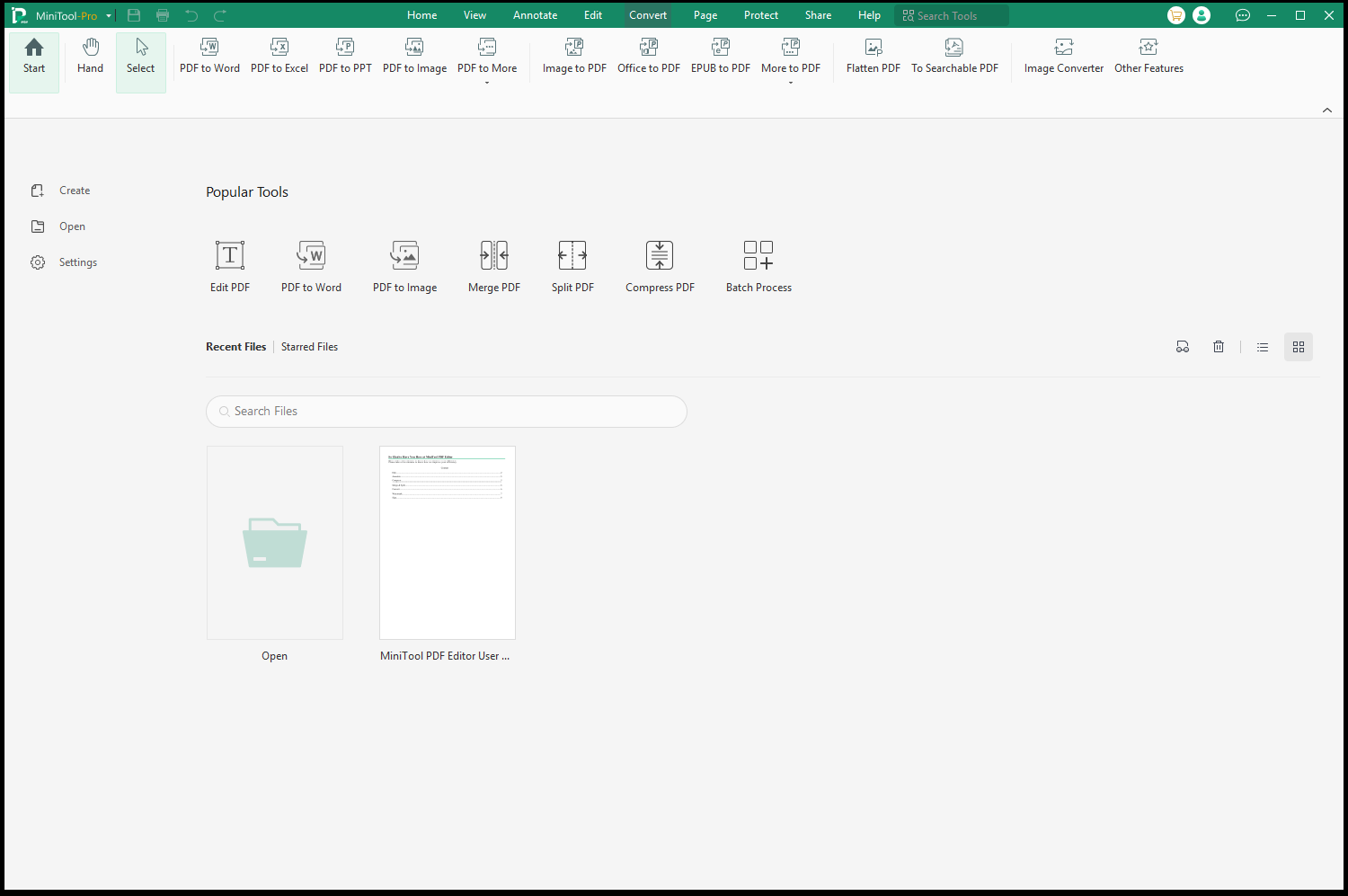The image size is (1348, 896).
Task: Select the Recent Files tab
Action: pos(236,347)
